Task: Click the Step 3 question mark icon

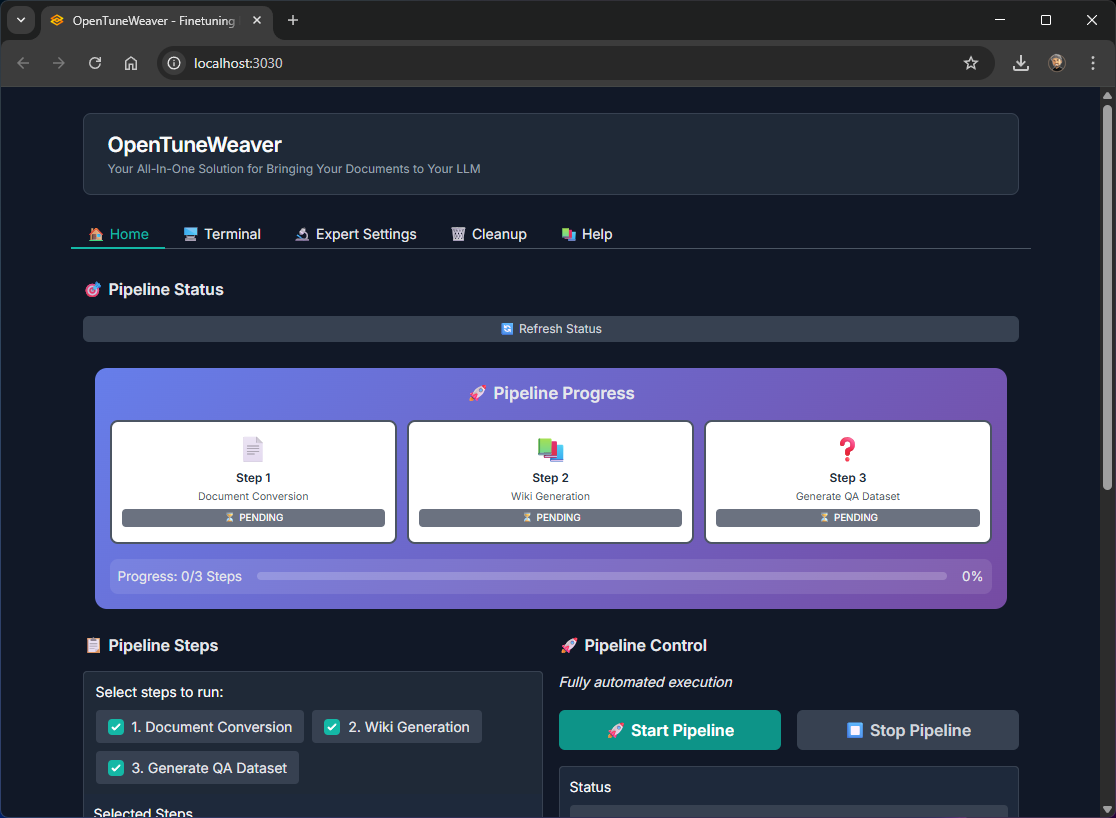Action: point(847,449)
